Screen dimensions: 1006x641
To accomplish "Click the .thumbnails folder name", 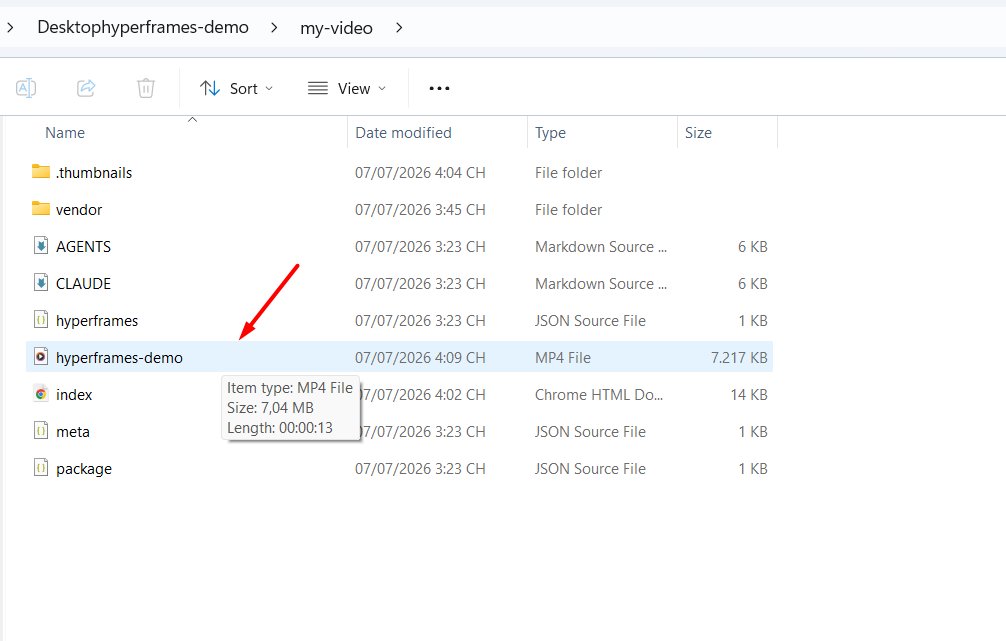I will [x=94, y=173].
